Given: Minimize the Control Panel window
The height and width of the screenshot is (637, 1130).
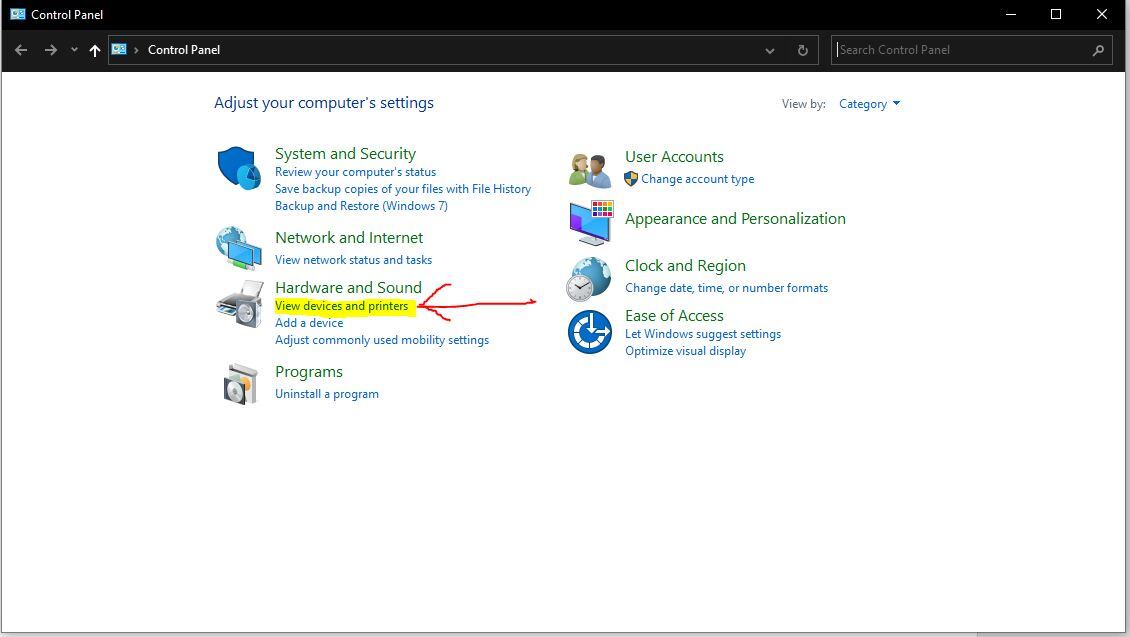Looking at the screenshot, I should tap(1011, 14).
